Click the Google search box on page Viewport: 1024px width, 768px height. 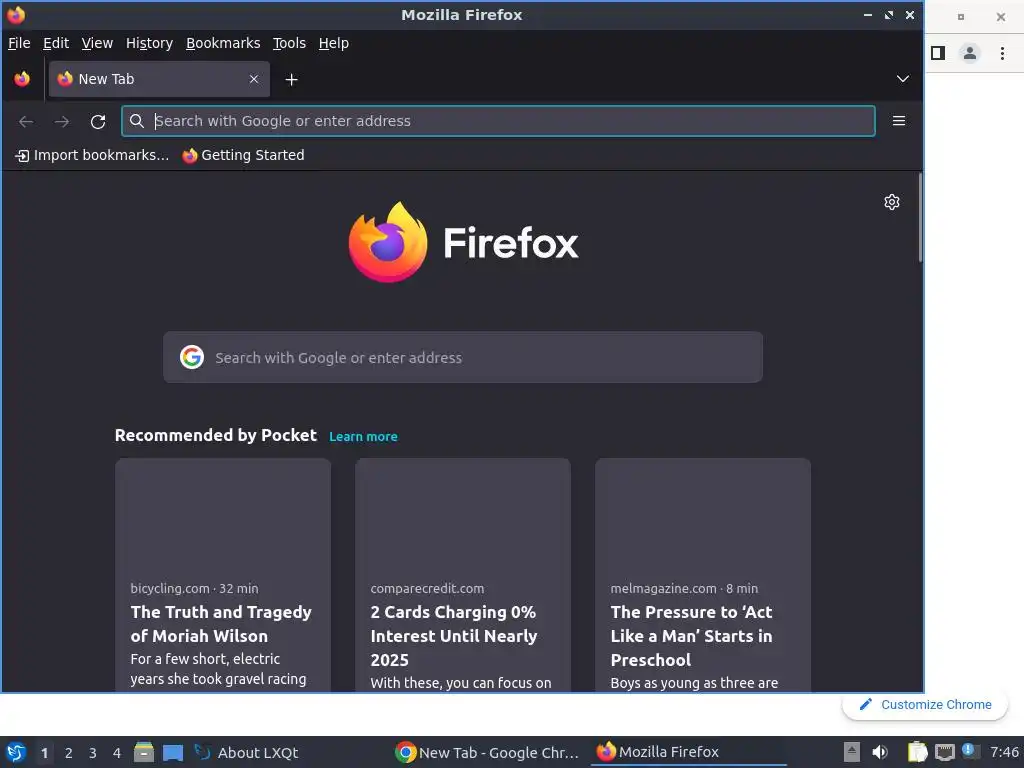click(x=463, y=357)
